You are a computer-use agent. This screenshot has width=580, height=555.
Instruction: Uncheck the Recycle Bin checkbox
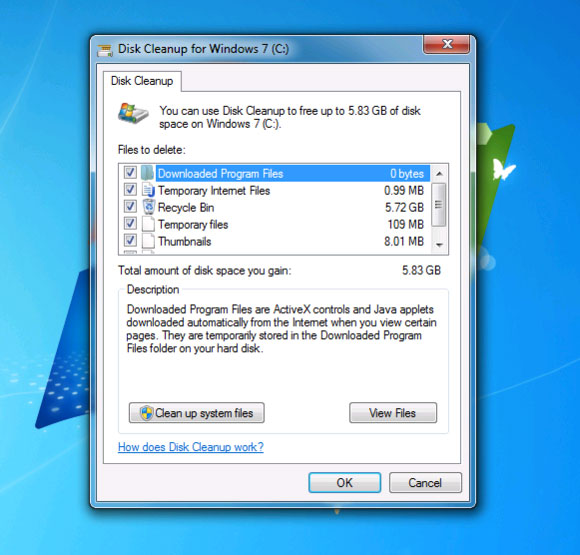pos(130,206)
